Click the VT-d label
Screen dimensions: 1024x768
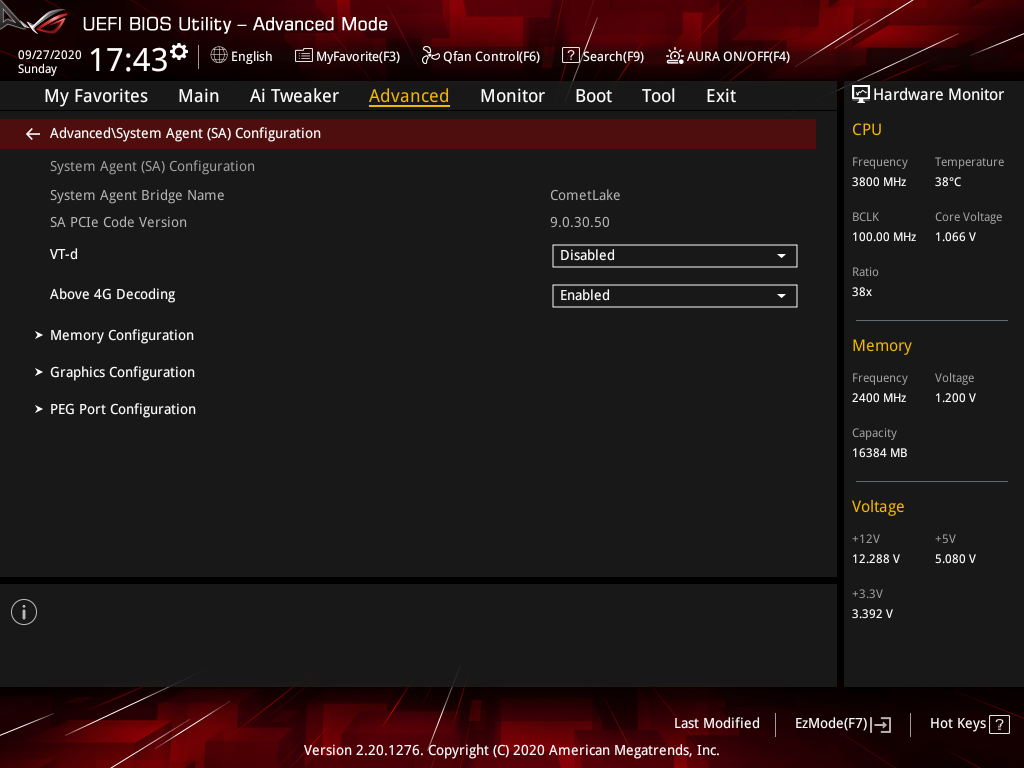[64, 254]
